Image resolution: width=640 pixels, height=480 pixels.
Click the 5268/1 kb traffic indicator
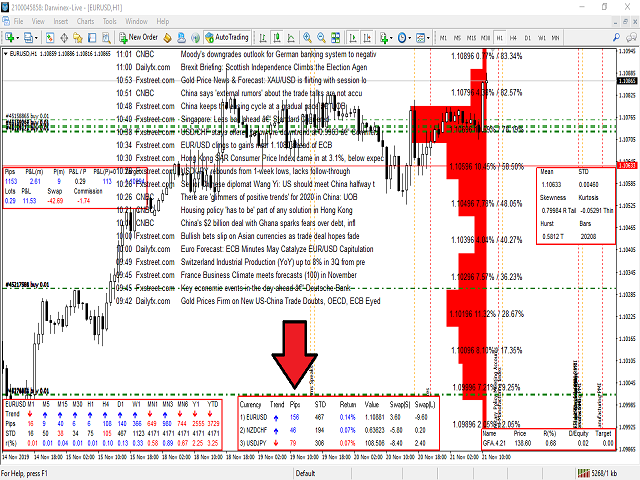point(604,473)
